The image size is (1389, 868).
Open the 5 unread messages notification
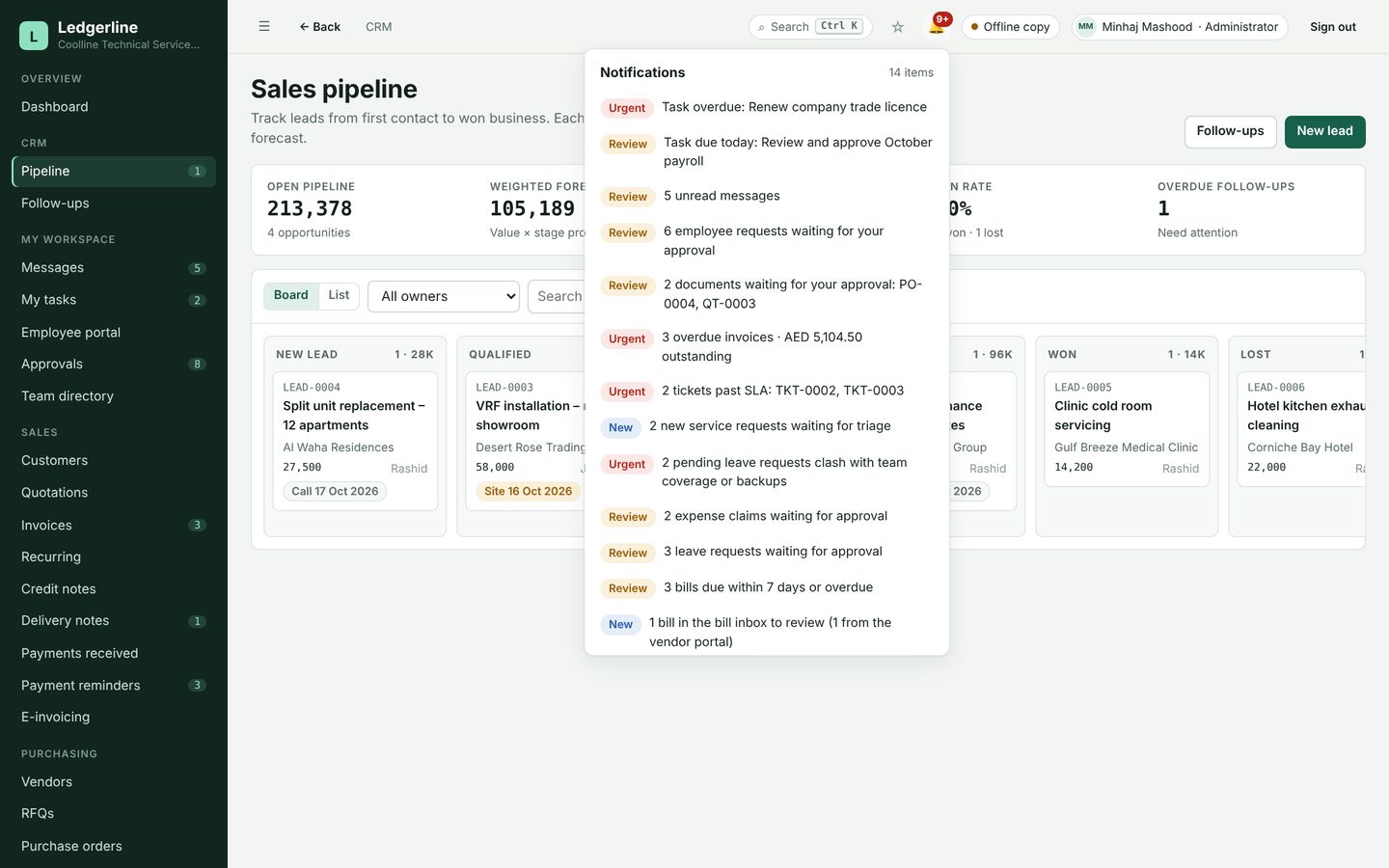[x=767, y=196]
